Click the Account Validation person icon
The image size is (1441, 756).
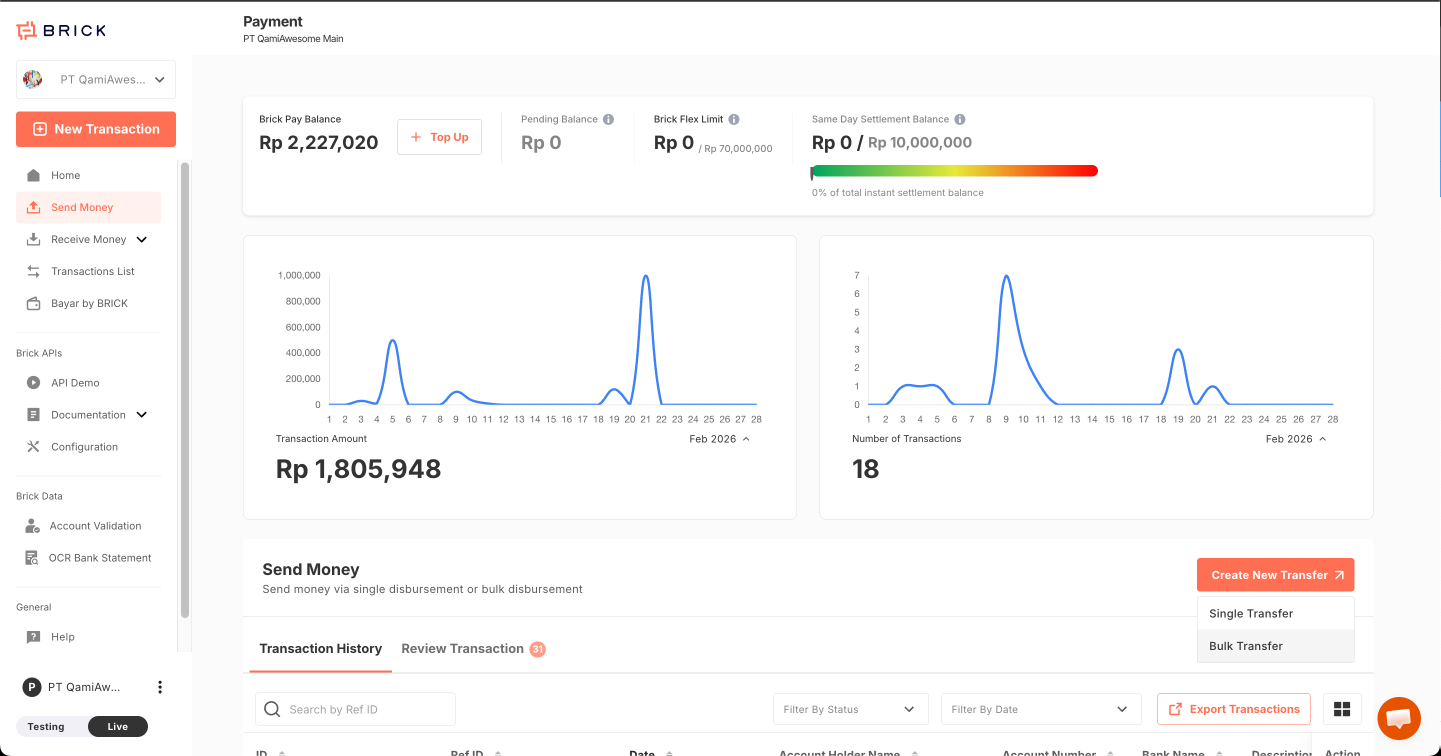33,526
